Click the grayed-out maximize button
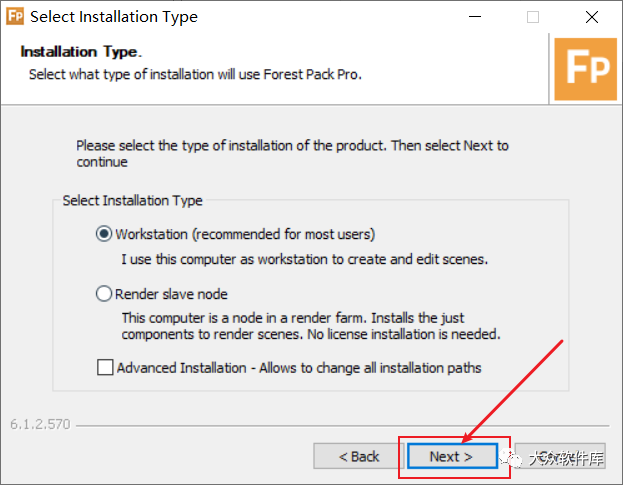 [533, 17]
